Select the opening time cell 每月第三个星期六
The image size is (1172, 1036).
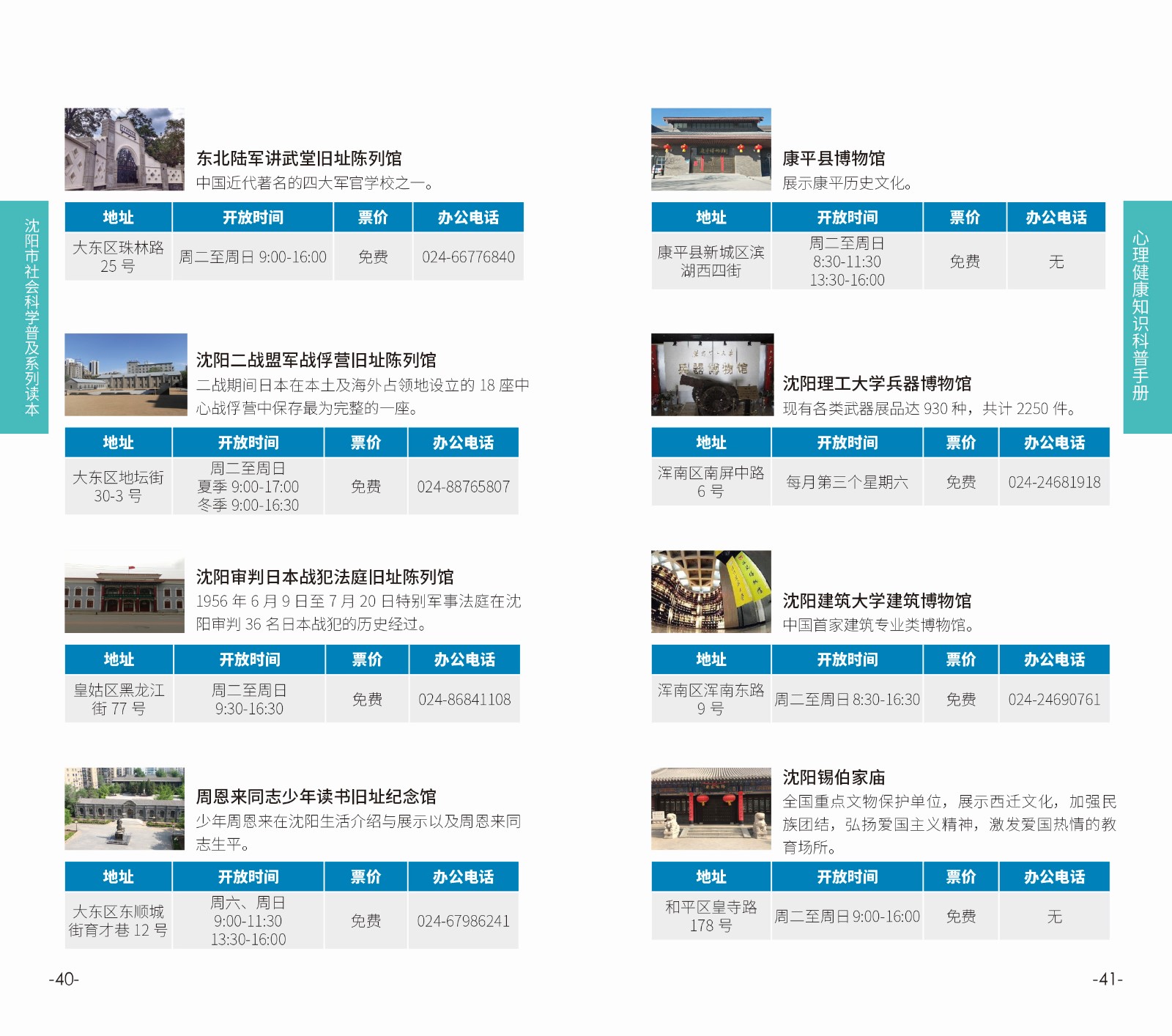847,482
